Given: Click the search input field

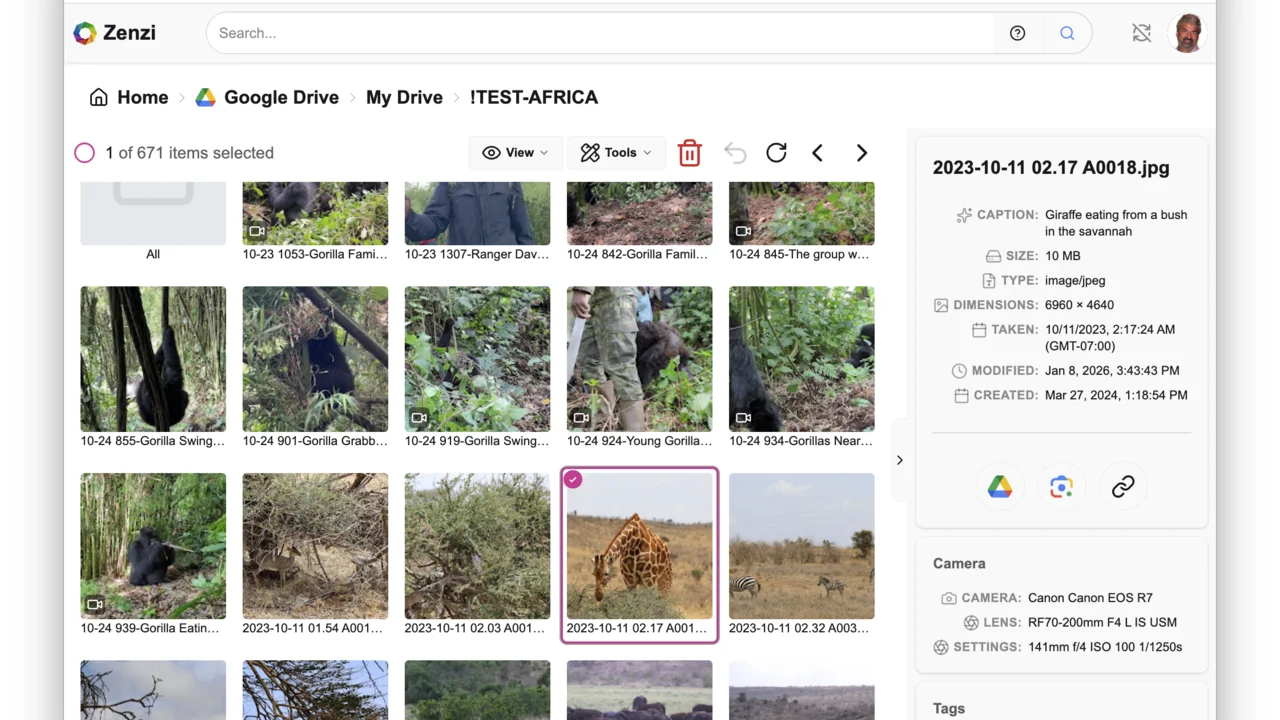Looking at the screenshot, I should 600,33.
